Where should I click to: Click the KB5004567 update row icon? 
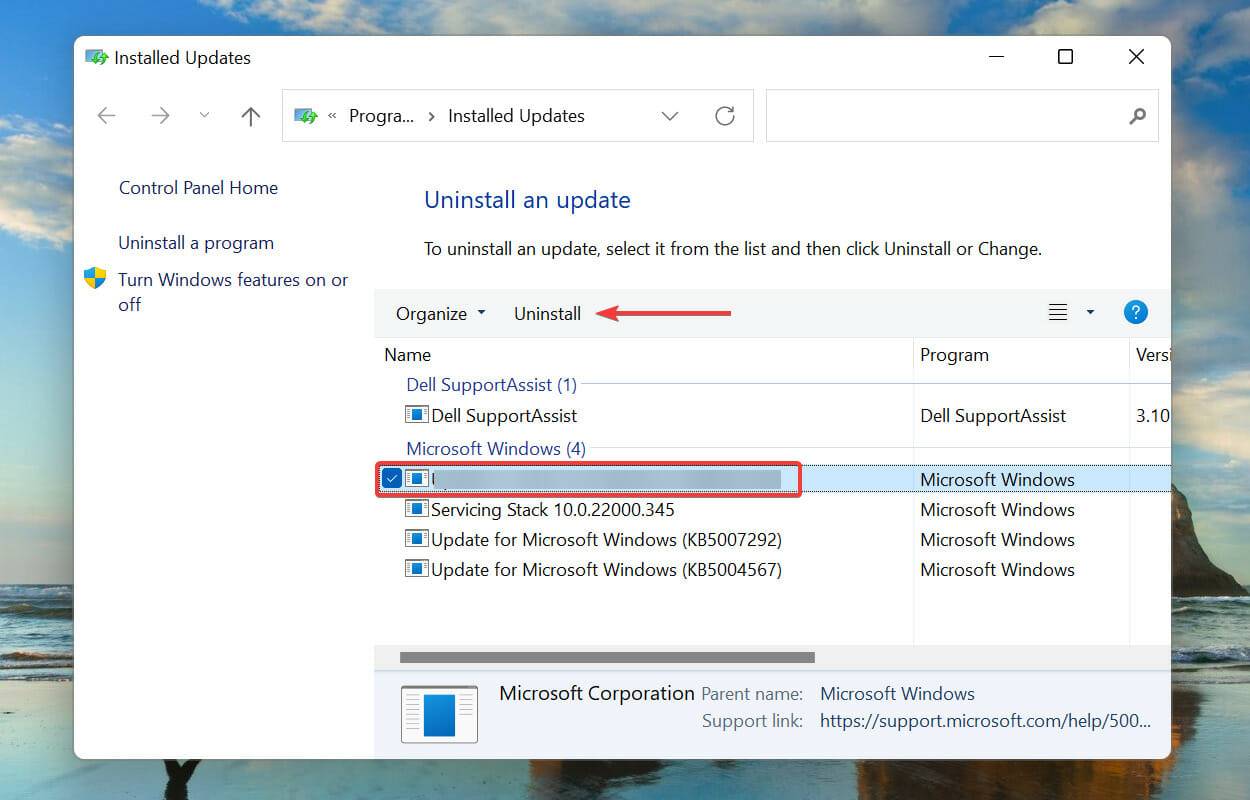[x=416, y=569]
